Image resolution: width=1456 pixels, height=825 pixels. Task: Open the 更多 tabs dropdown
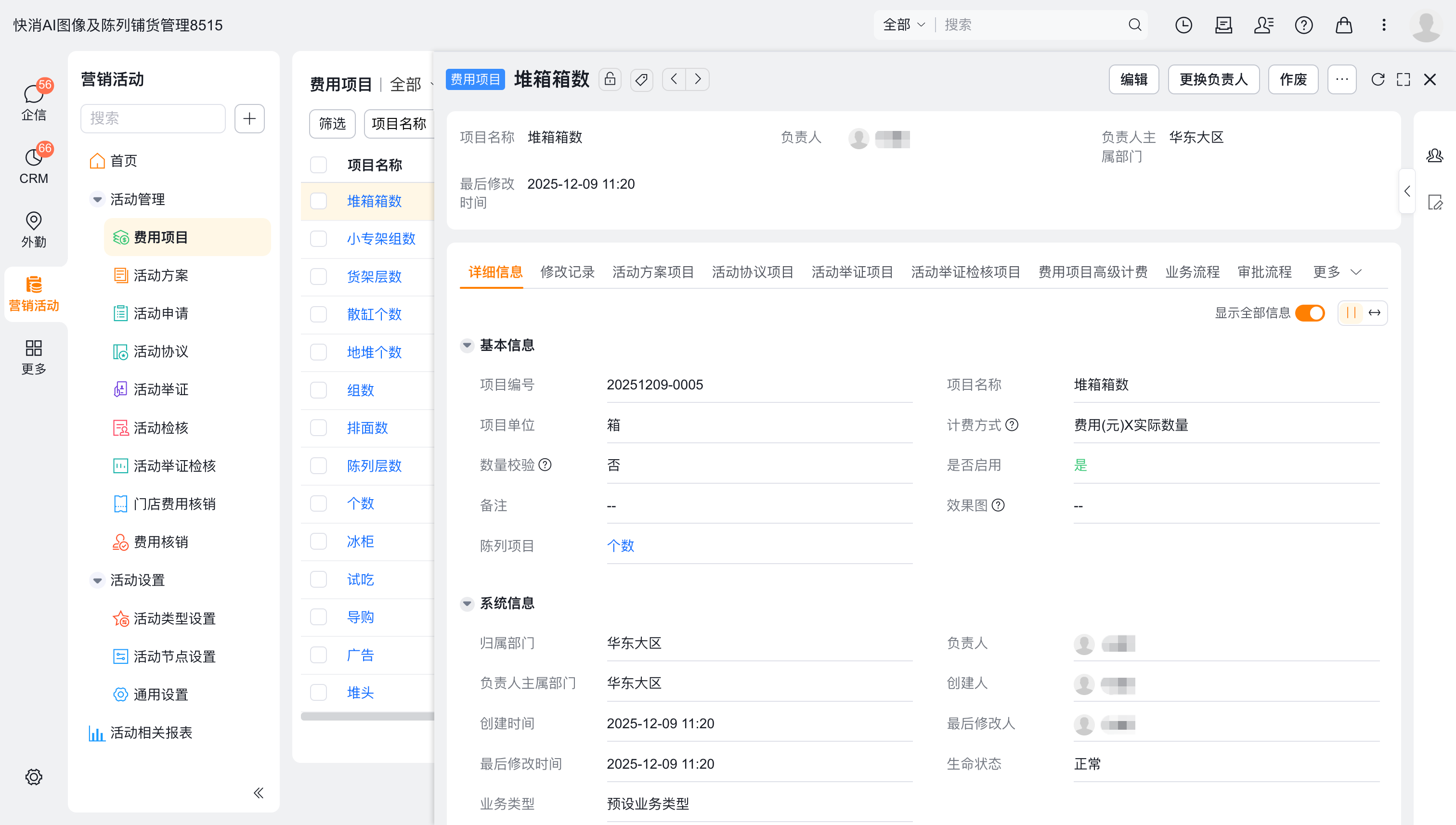[1337, 272]
